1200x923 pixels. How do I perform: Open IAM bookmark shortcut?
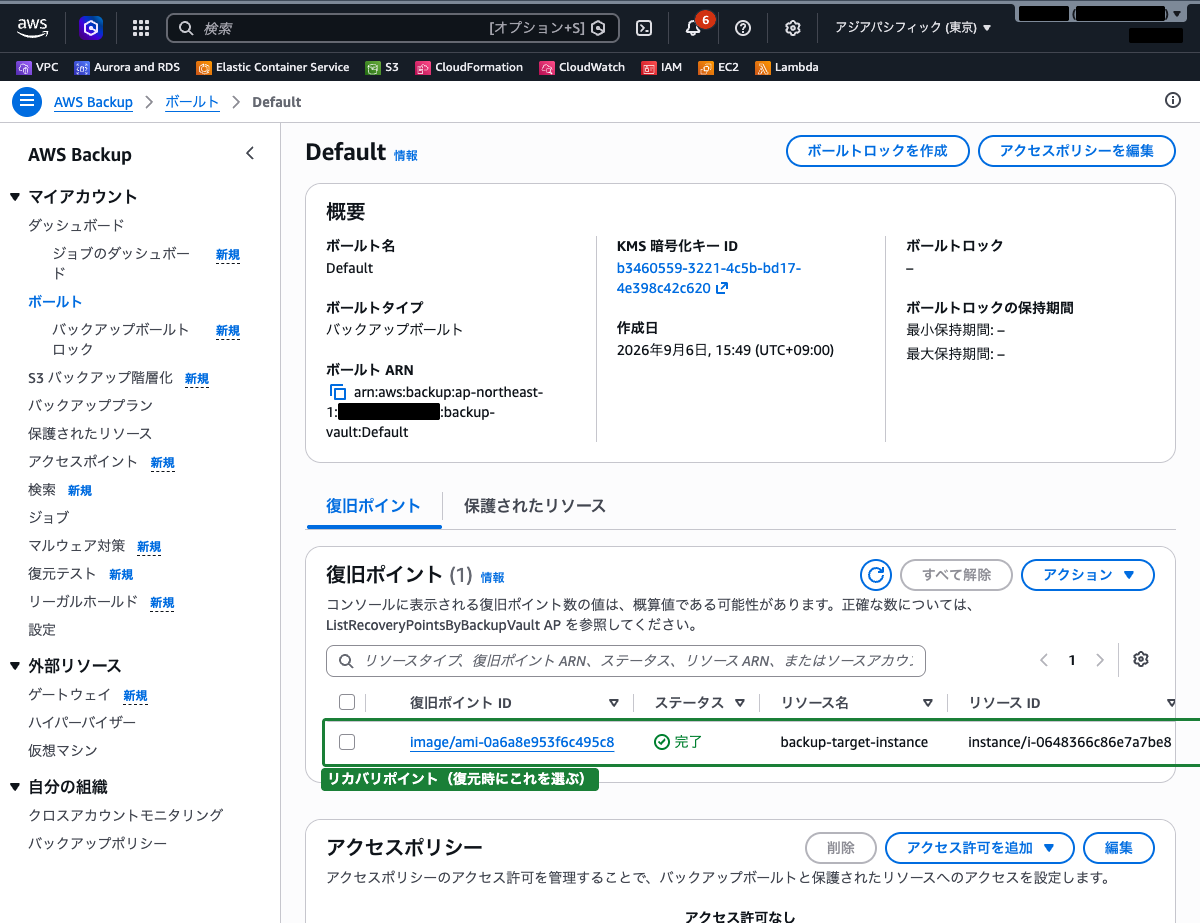tap(662, 67)
